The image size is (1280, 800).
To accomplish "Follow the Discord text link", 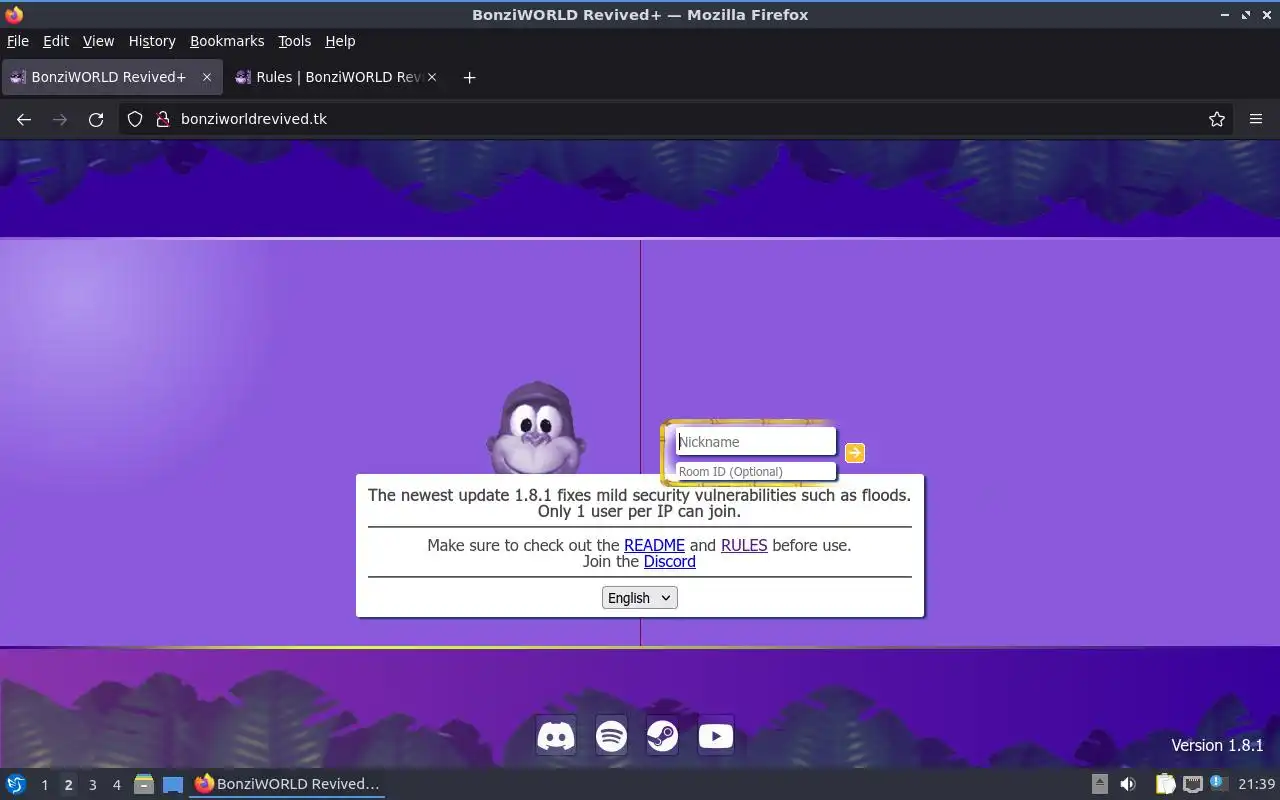I will [x=669, y=561].
